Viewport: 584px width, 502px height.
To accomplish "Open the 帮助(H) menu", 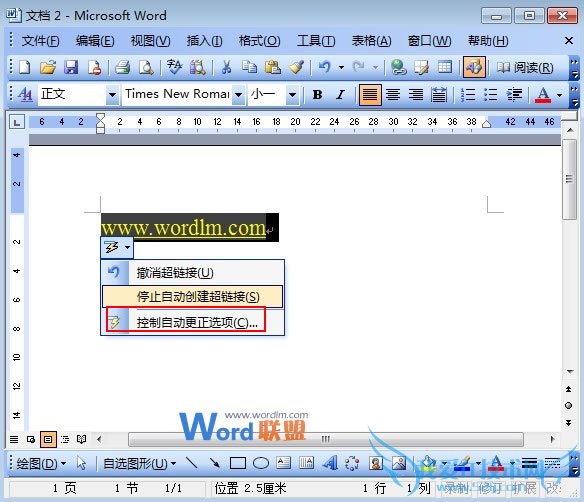I will 488,41.
